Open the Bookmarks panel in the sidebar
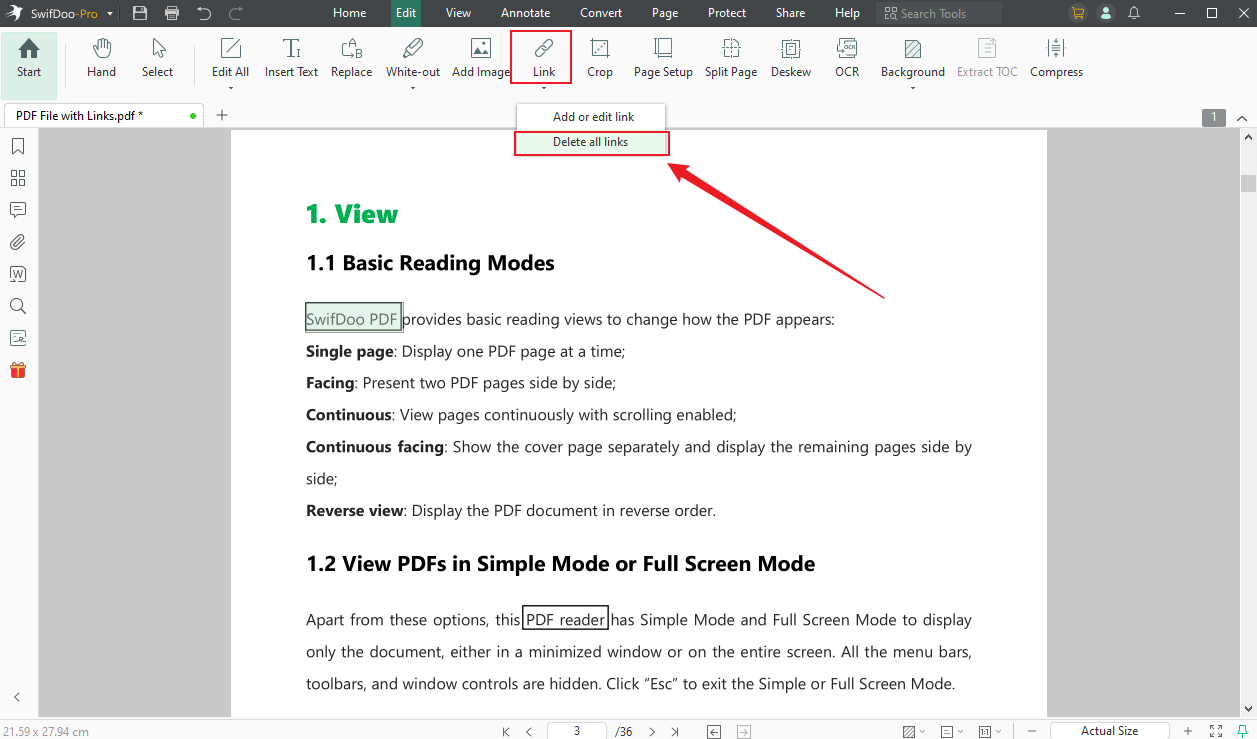This screenshot has width=1257, height=739. (x=17, y=146)
